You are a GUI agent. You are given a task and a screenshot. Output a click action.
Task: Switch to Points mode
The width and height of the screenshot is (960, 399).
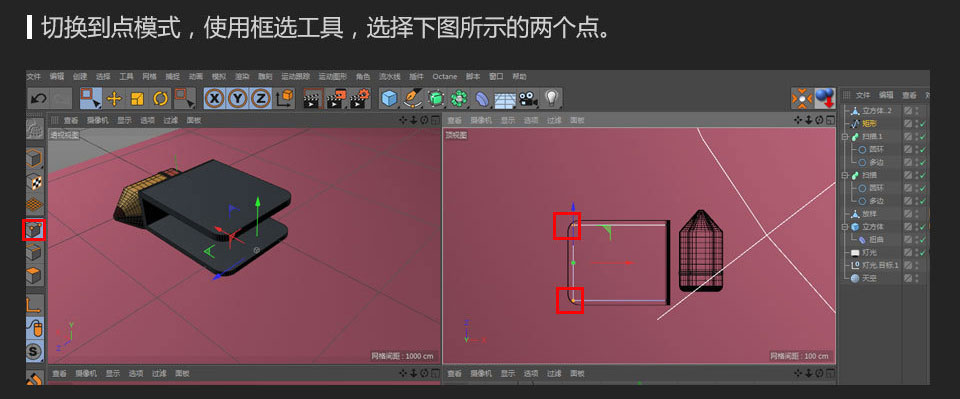(34, 230)
